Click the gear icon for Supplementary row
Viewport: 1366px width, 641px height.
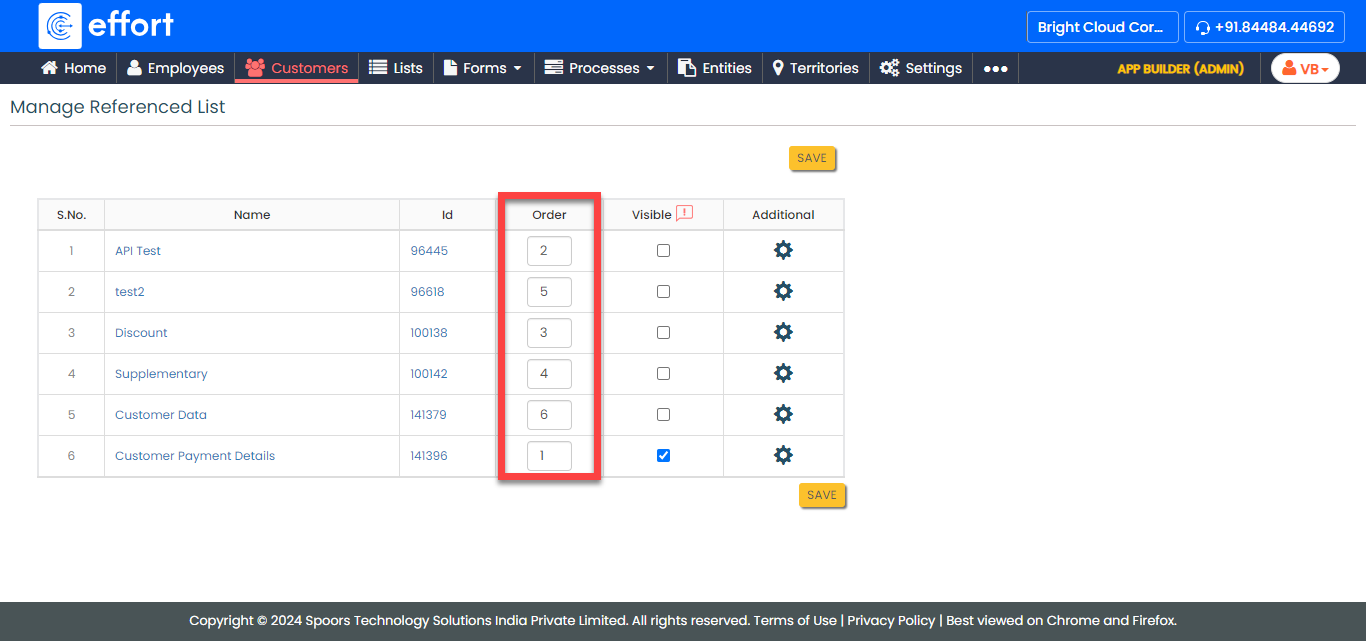783,373
